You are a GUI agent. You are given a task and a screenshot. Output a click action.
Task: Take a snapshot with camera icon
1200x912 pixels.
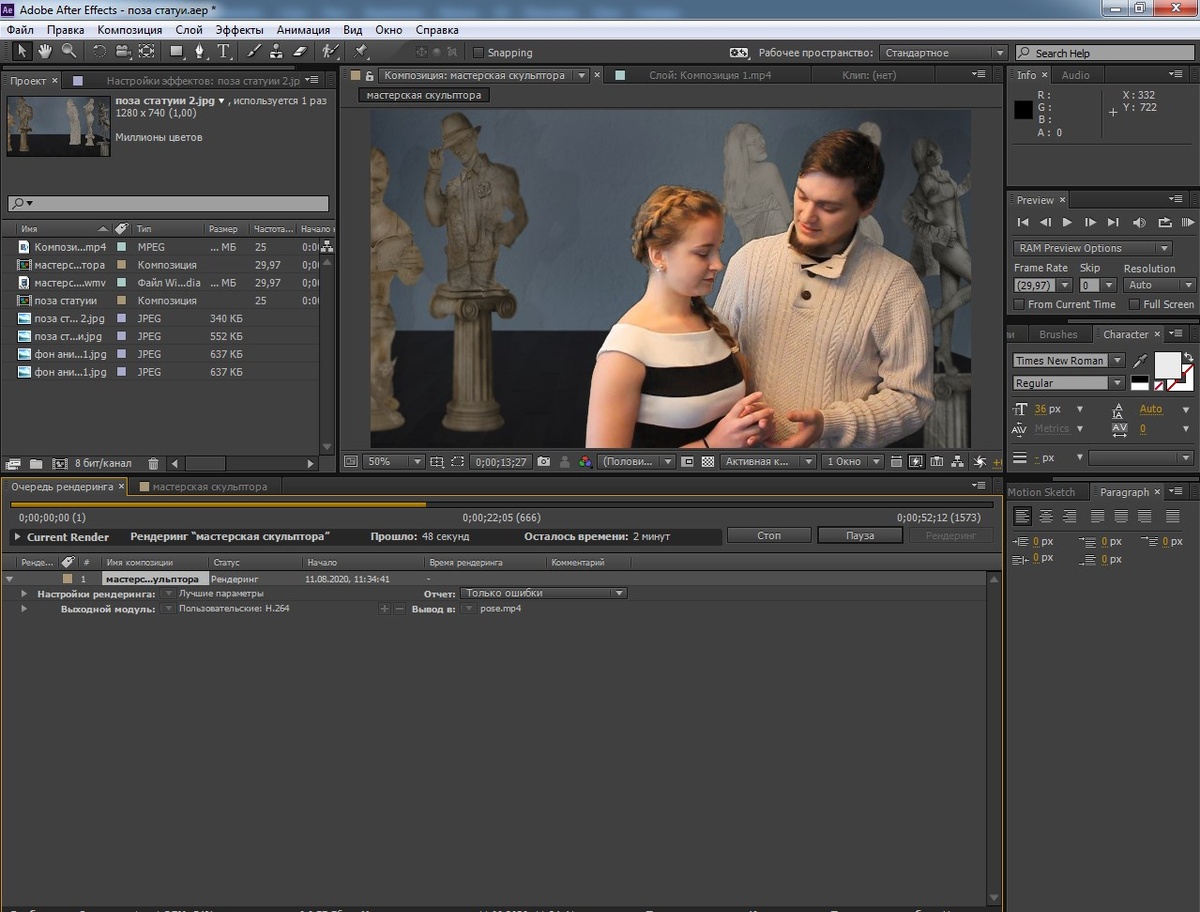click(543, 462)
